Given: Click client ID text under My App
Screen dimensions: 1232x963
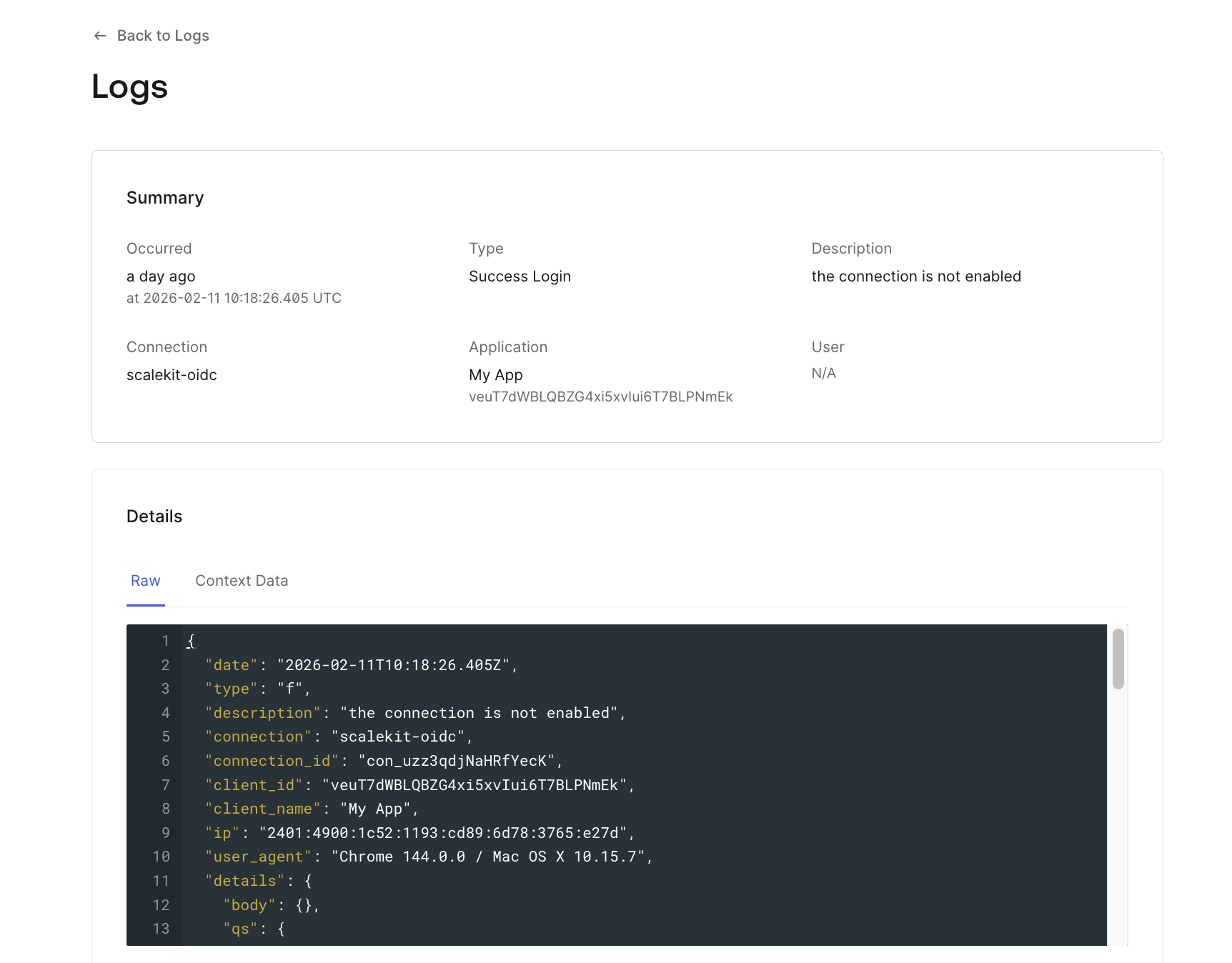Looking at the screenshot, I should (601, 396).
